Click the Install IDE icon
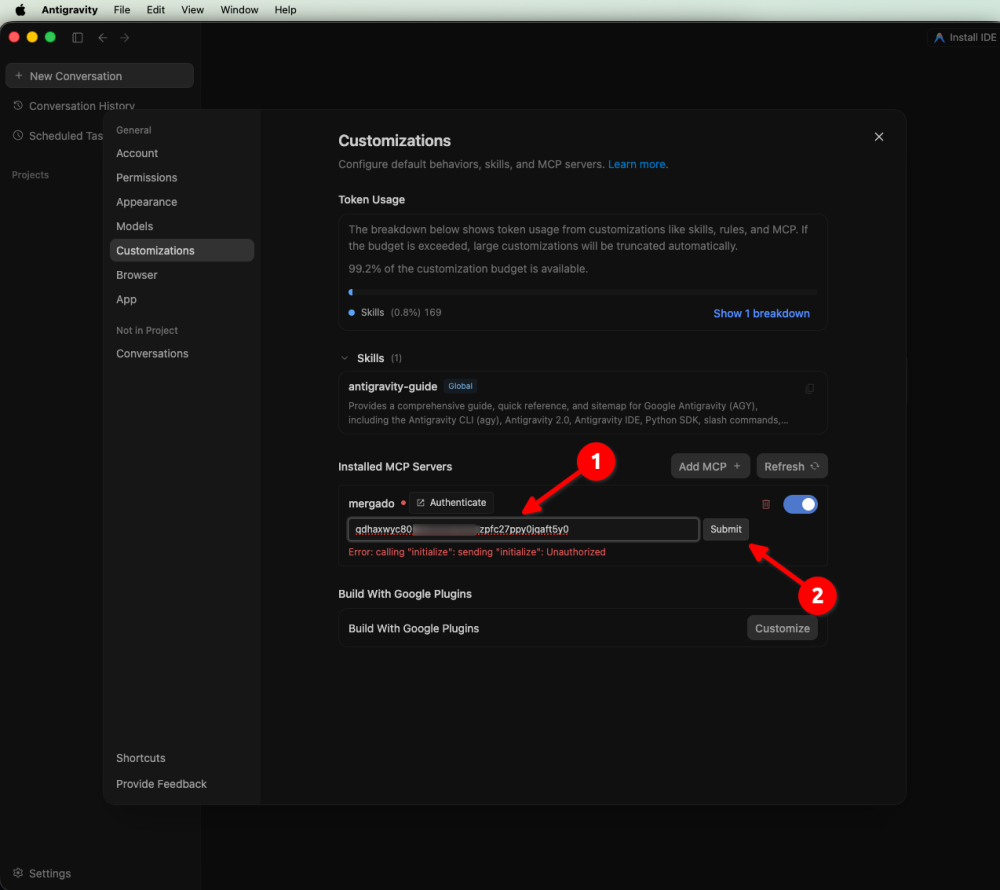This screenshot has width=1000, height=890. pos(939,38)
